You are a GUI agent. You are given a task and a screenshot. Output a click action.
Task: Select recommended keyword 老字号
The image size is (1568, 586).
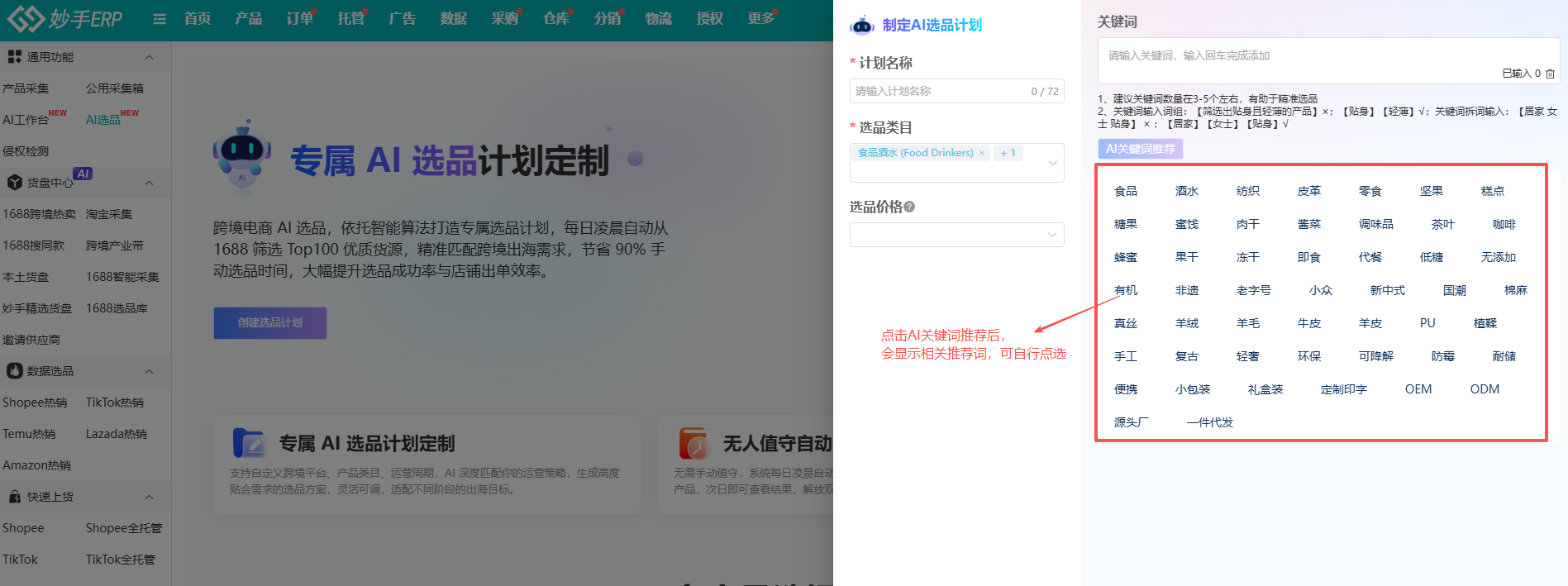pos(1254,290)
